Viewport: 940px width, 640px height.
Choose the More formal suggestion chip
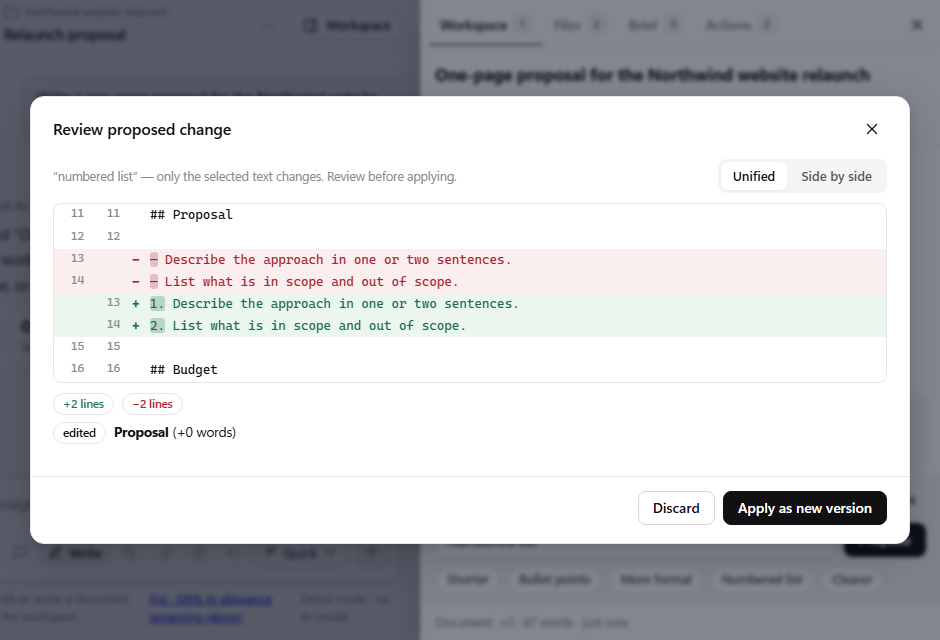point(656,579)
